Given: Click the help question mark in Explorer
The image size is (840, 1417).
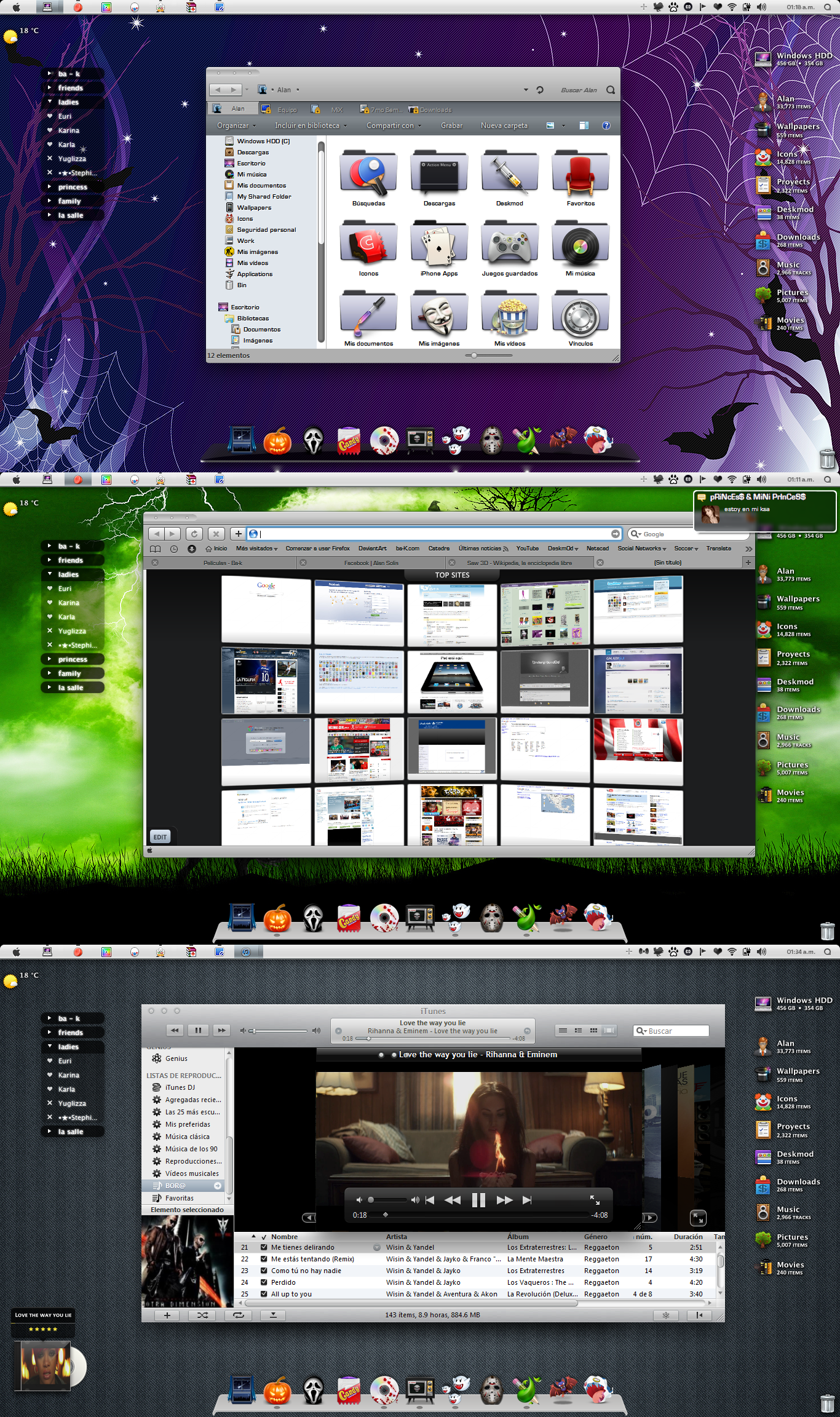Looking at the screenshot, I should click(606, 125).
